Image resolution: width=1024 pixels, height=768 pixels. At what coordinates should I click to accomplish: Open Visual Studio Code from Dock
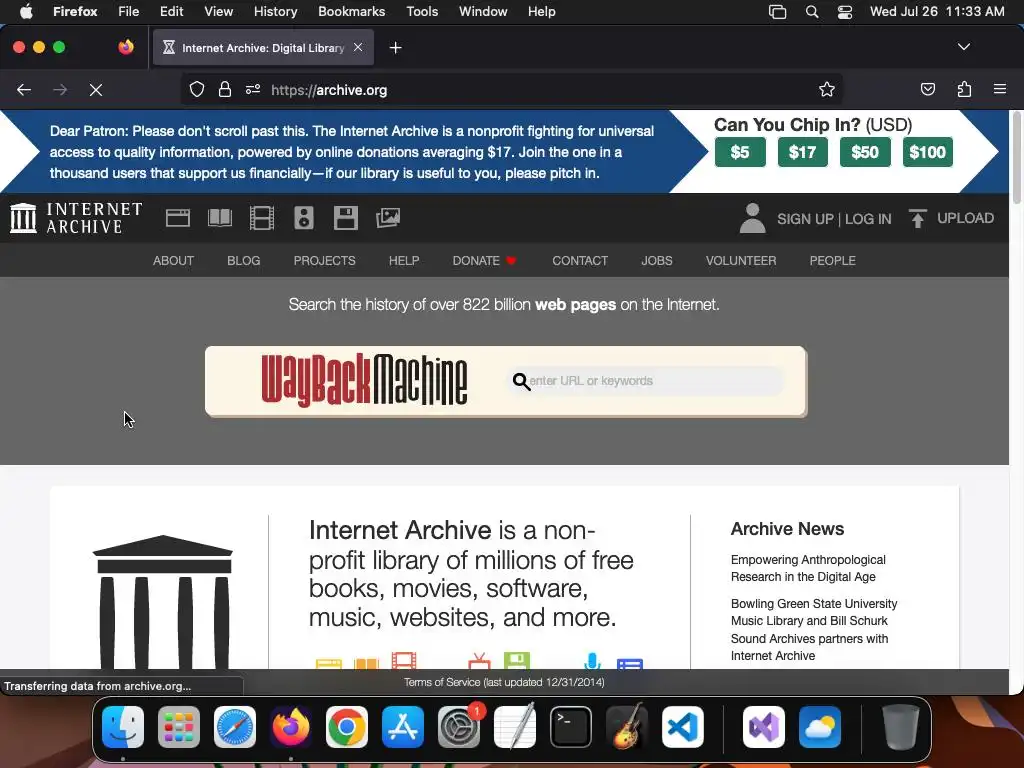[682, 727]
